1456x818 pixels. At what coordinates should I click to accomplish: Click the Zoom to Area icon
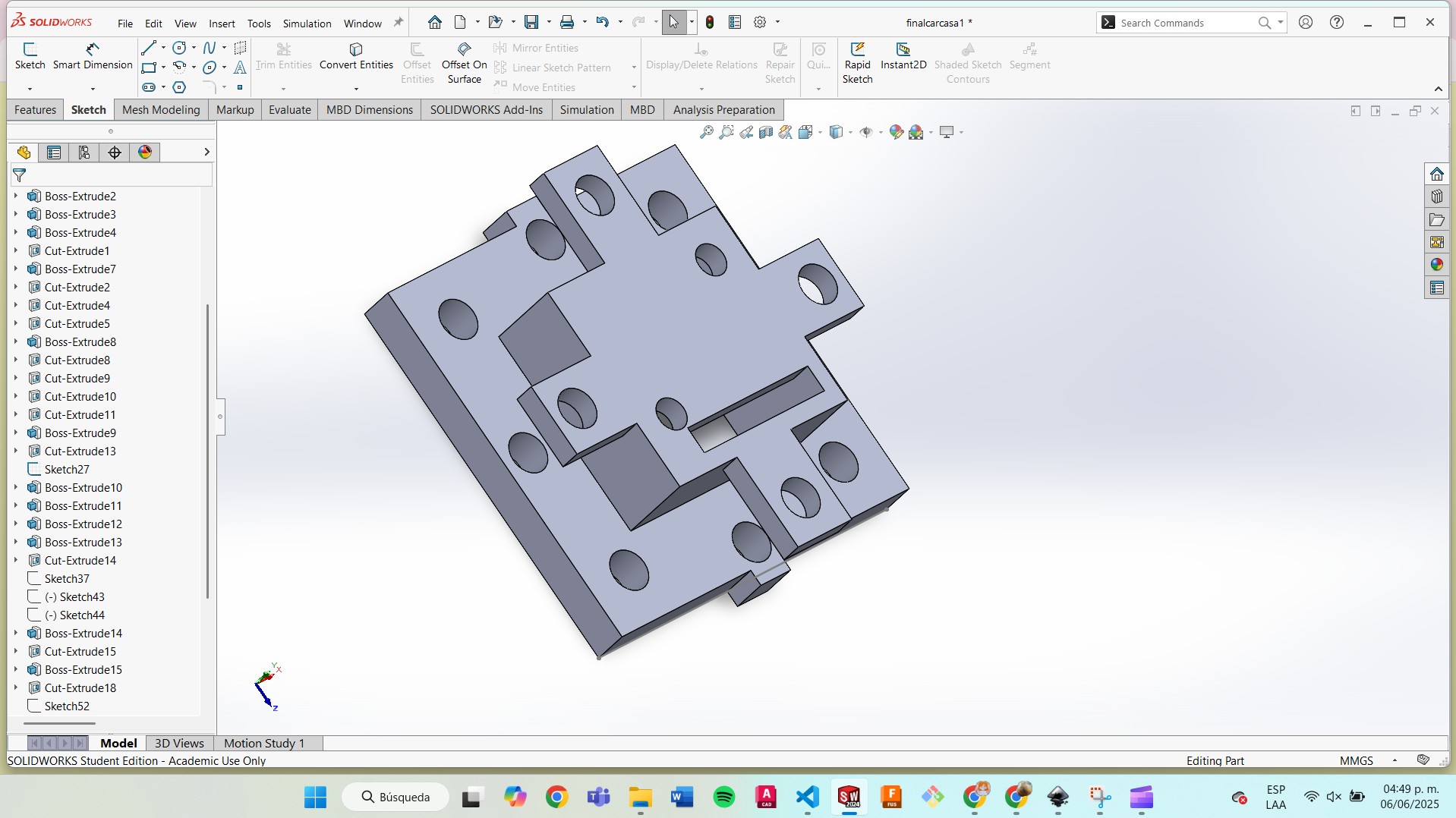pos(726,132)
